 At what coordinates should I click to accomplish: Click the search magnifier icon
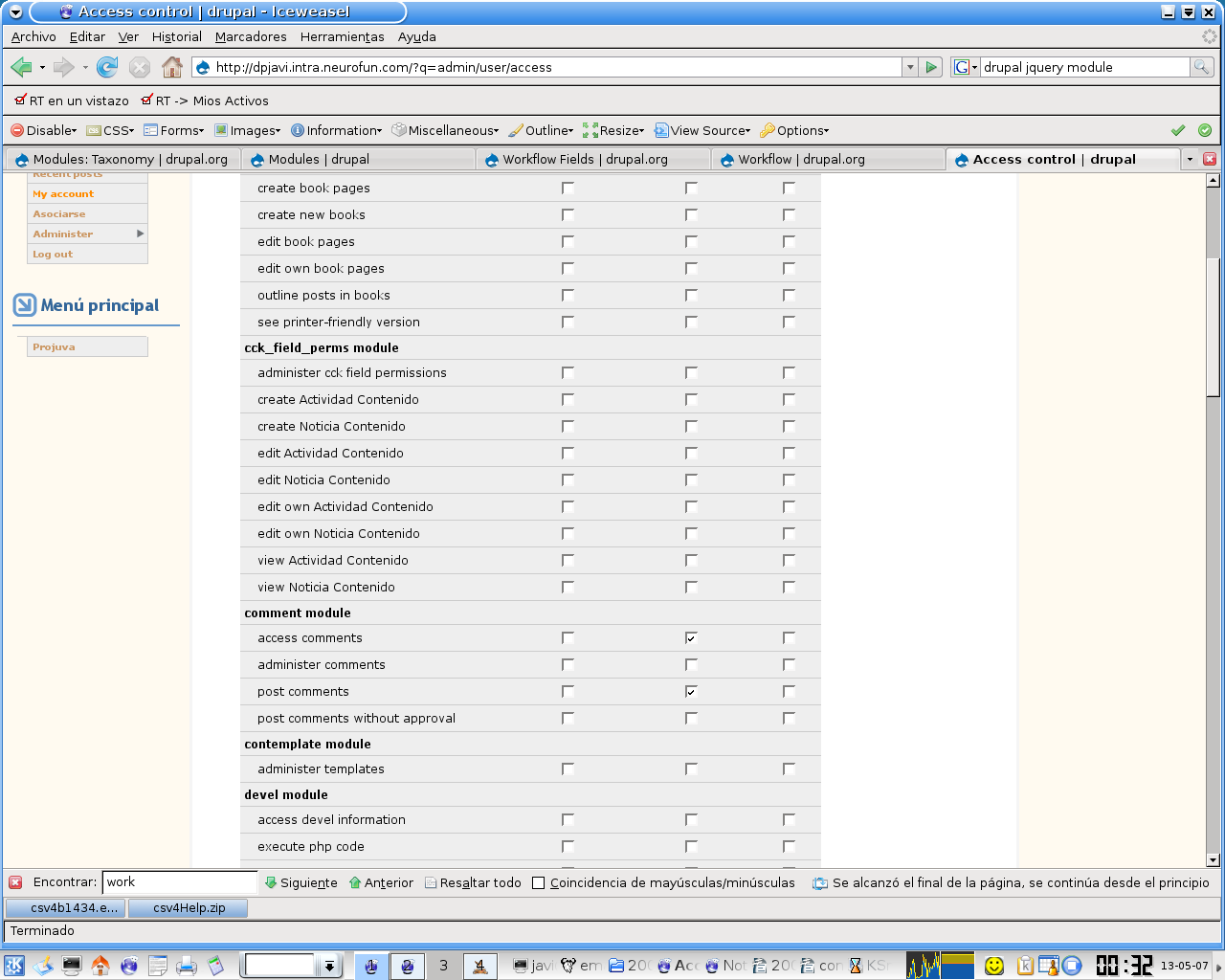click(x=1201, y=67)
